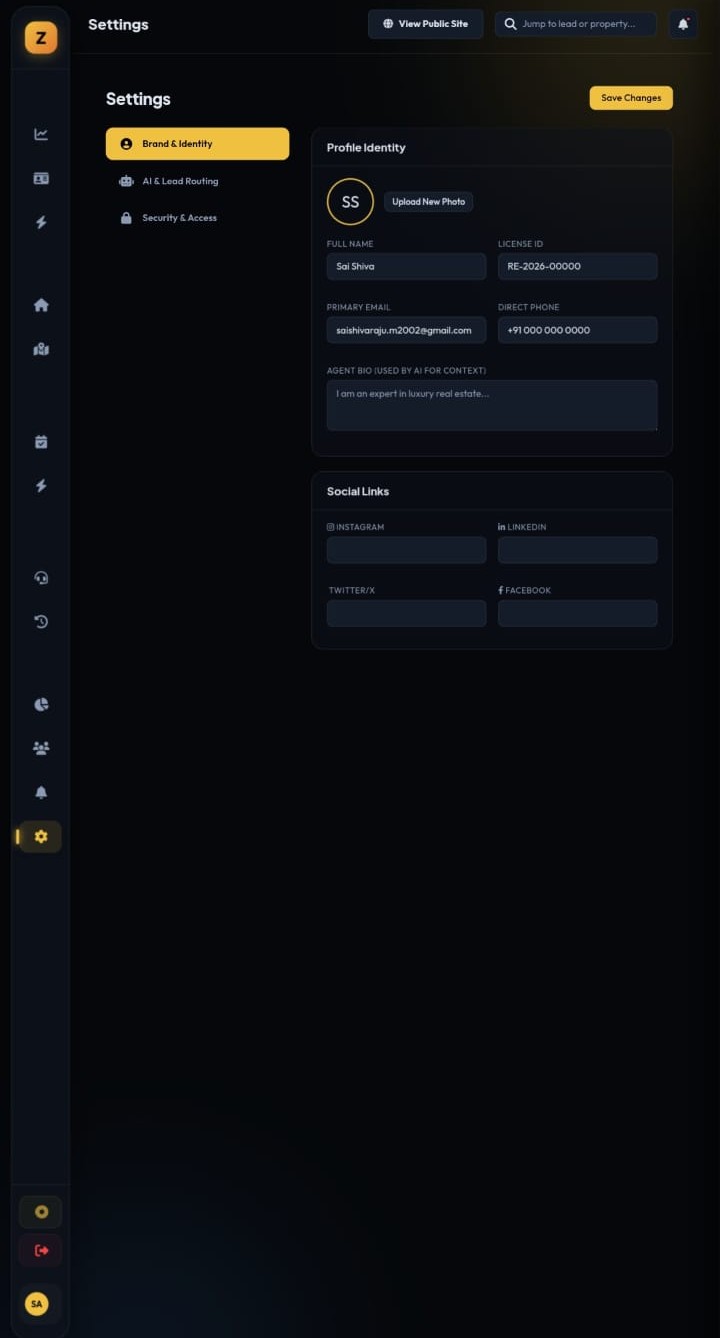Open the calendar check sidebar icon
The image size is (720, 1338).
(x=41, y=441)
